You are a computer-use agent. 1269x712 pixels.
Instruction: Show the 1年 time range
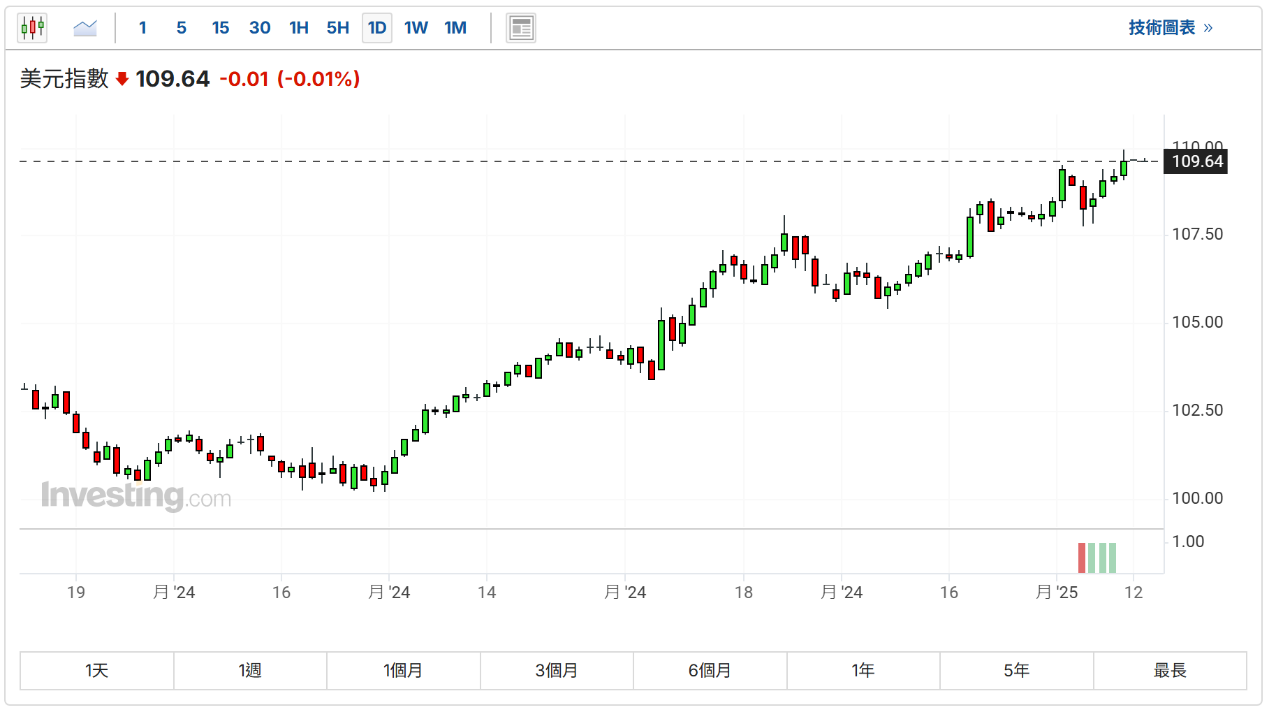pyautogui.click(x=863, y=670)
